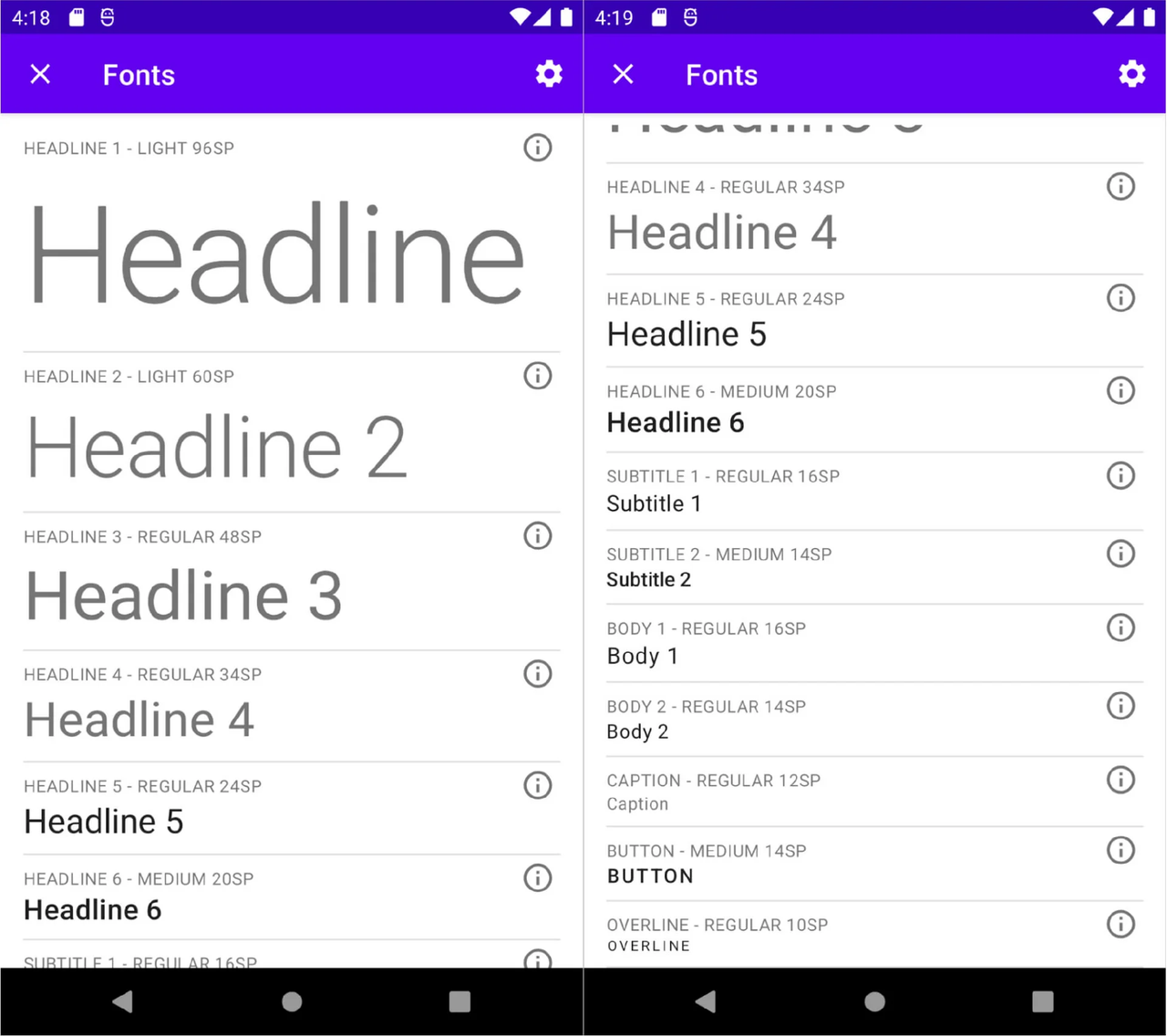
Task: Tap the Android home button
Action: [x=291, y=1000]
